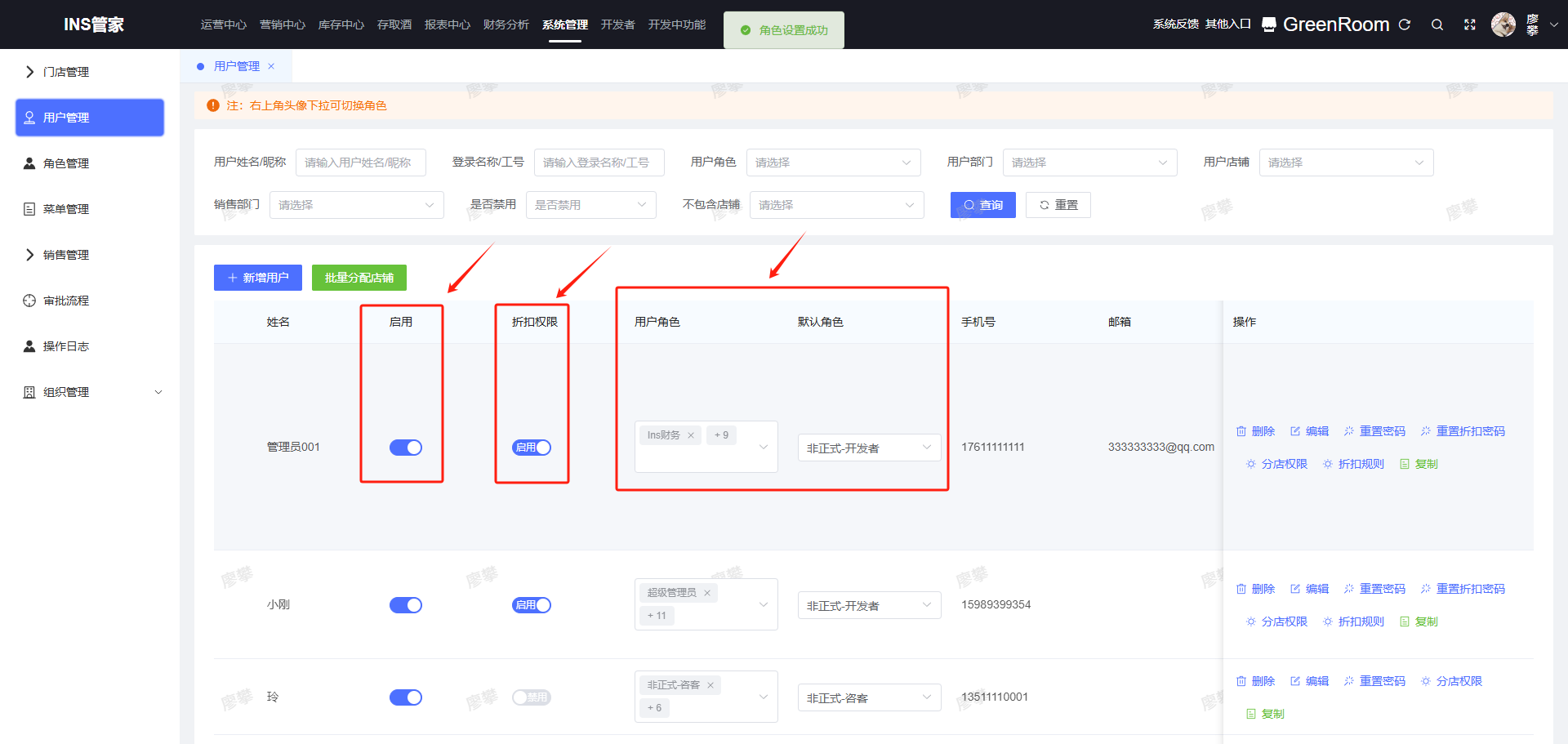Click the 新增用户 button

(x=258, y=278)
